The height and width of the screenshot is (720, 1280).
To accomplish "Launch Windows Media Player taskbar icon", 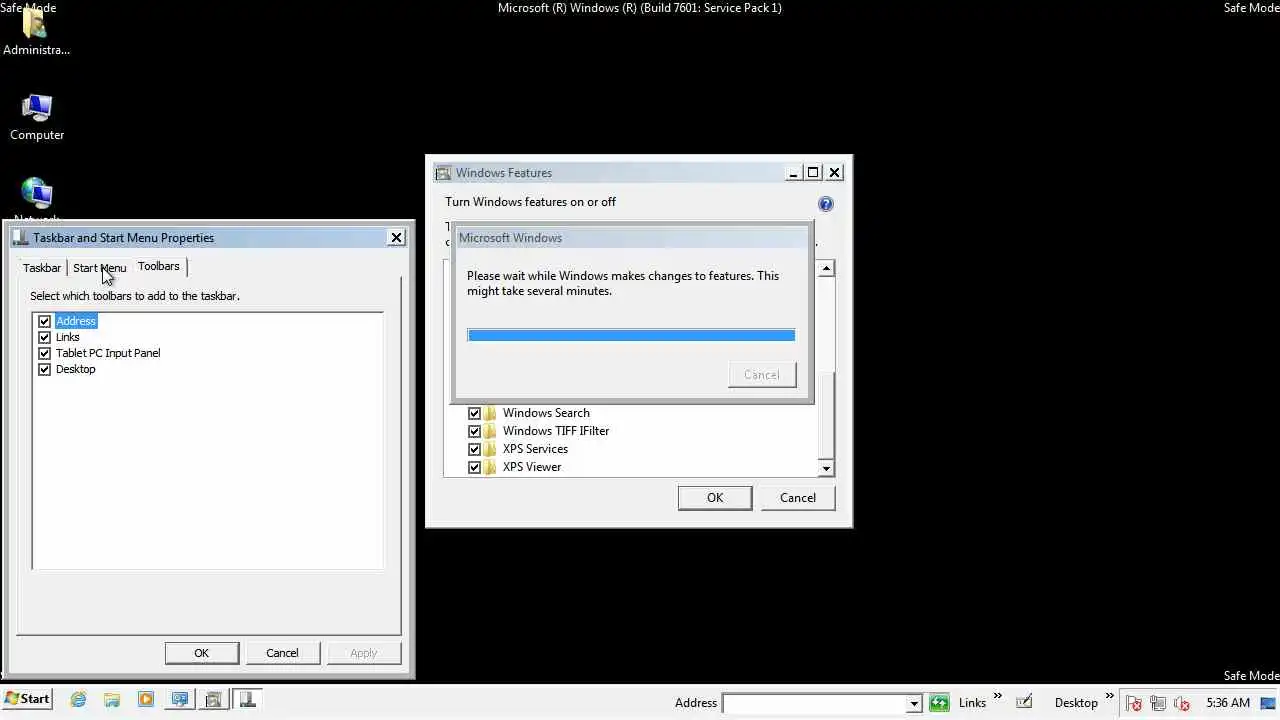I will (x=146, y=700).
